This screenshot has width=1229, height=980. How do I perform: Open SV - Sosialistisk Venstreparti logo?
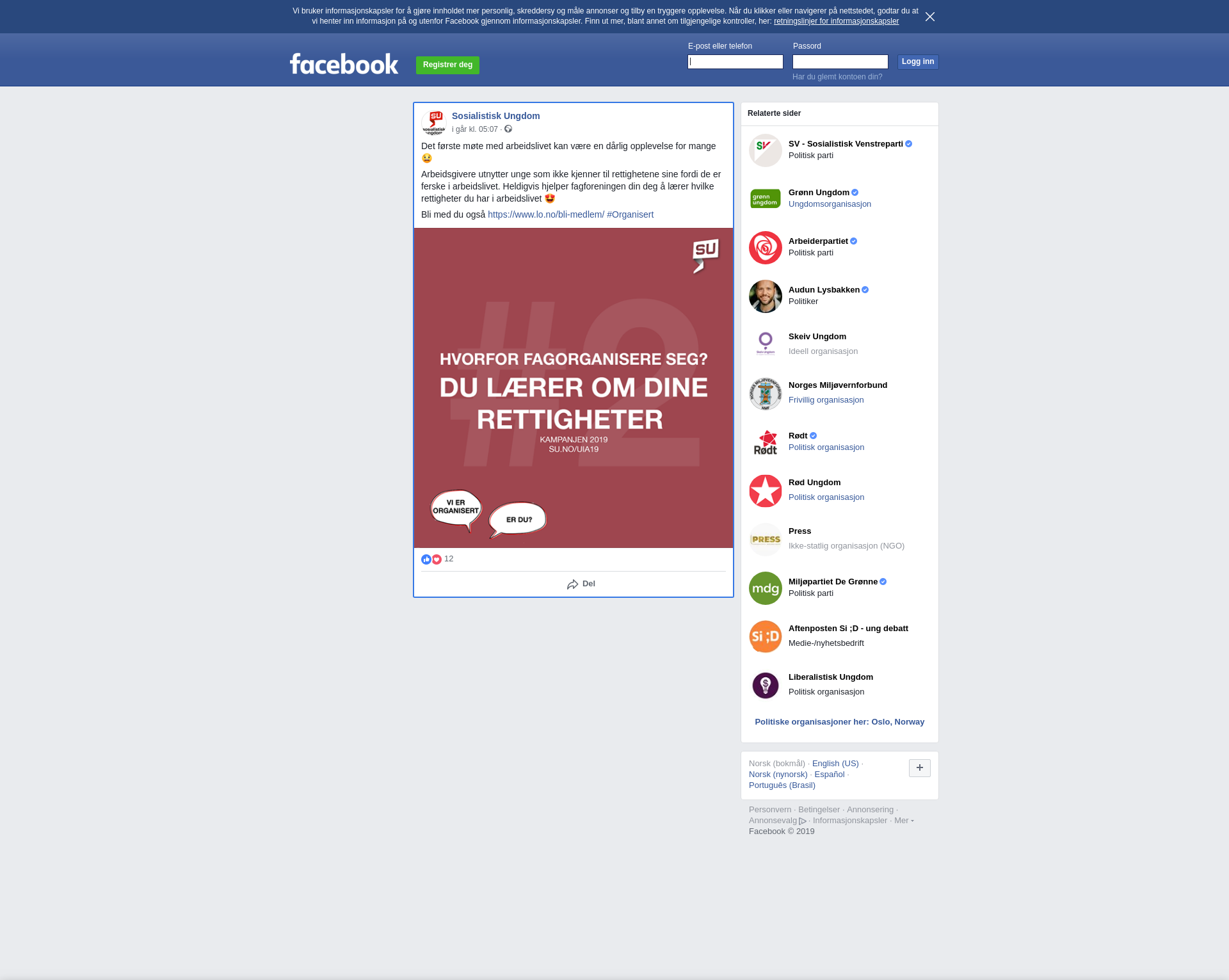coord(766,150)
